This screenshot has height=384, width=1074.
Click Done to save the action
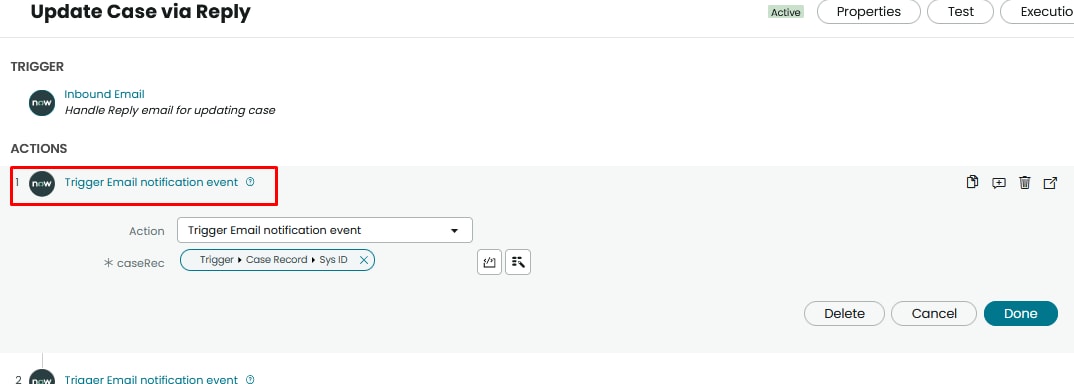coord(1021,313)
